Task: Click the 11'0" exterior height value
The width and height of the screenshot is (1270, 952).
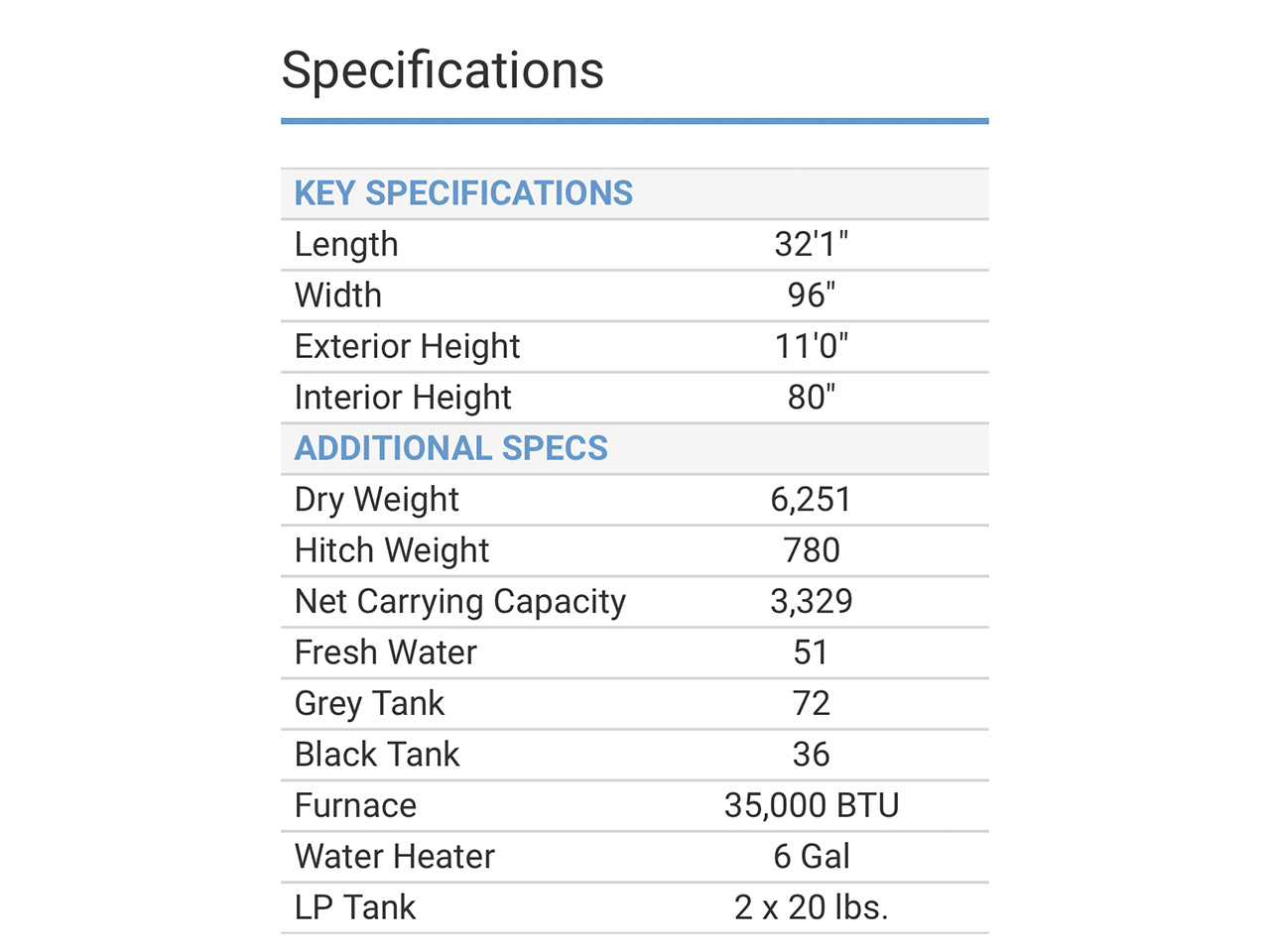Action: 811,346
